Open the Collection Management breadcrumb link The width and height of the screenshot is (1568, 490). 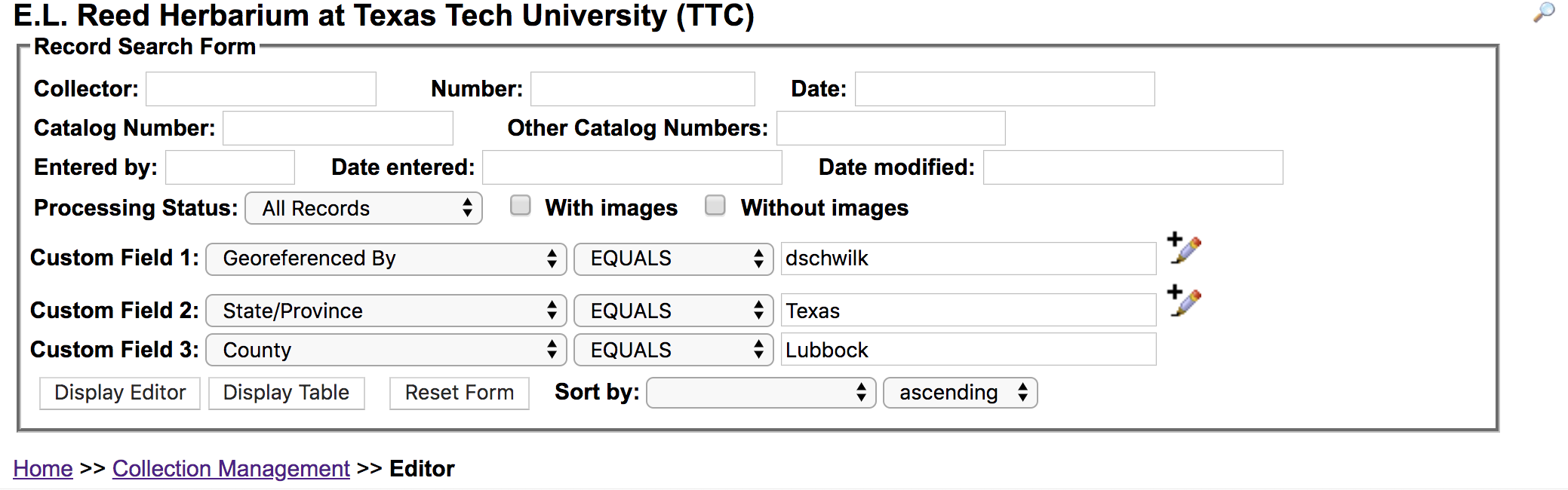click(231, 469)
